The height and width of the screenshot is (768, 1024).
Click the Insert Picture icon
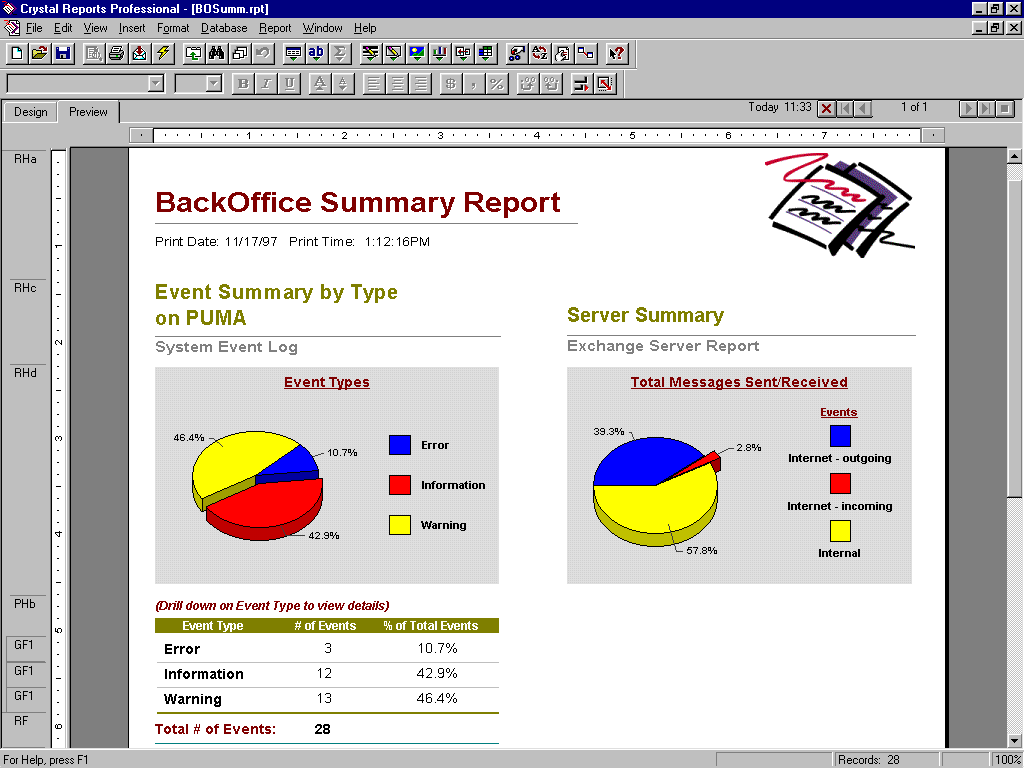coord(417,54)
